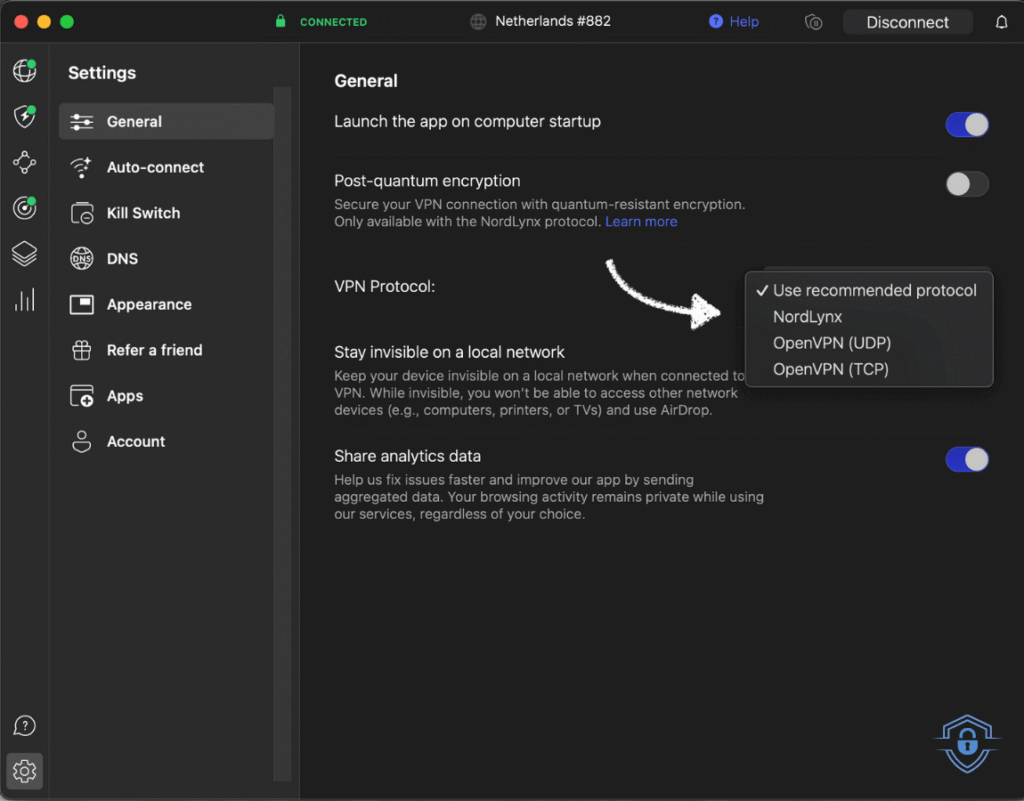The height and width of the screenshot is (801, 1024).
Task: Click the Help link text
Action: (x=744, y=22)
